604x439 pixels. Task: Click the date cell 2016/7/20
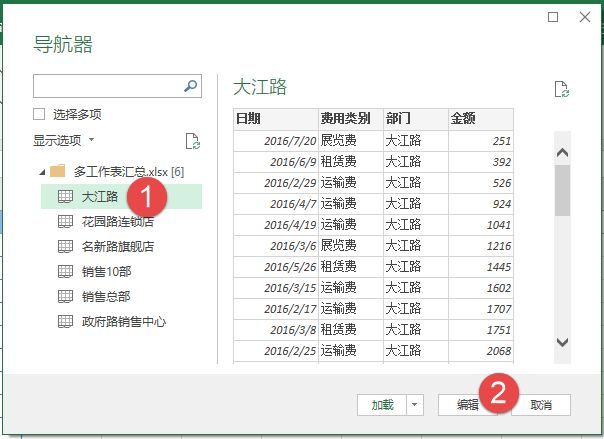point(276,141)
